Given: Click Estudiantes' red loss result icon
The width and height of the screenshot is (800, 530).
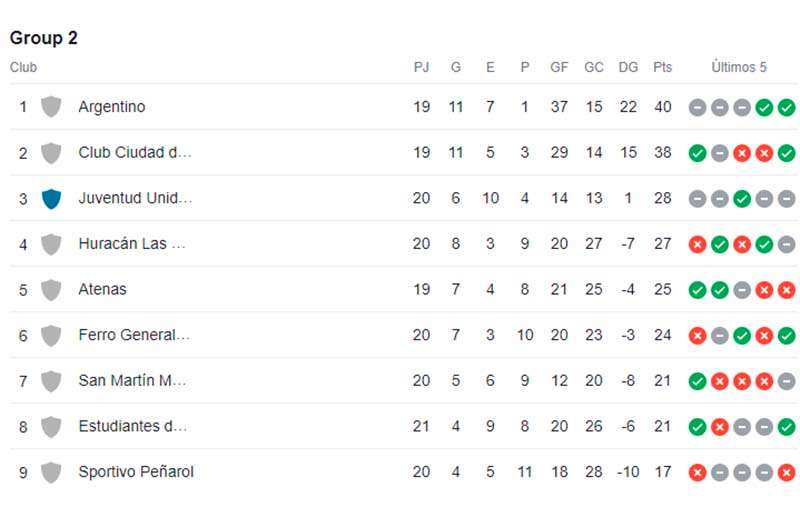Looking at the screenshot, I should coord(719,427).
